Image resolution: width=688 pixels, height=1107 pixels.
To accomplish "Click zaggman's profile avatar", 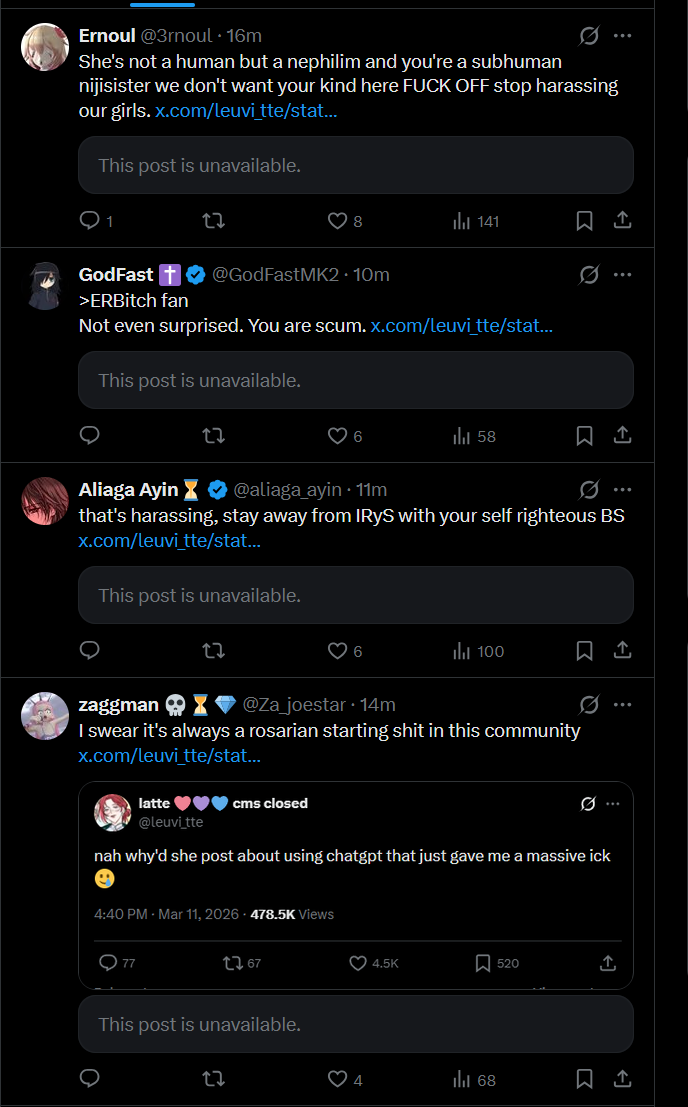I will (x=45, y=714).
